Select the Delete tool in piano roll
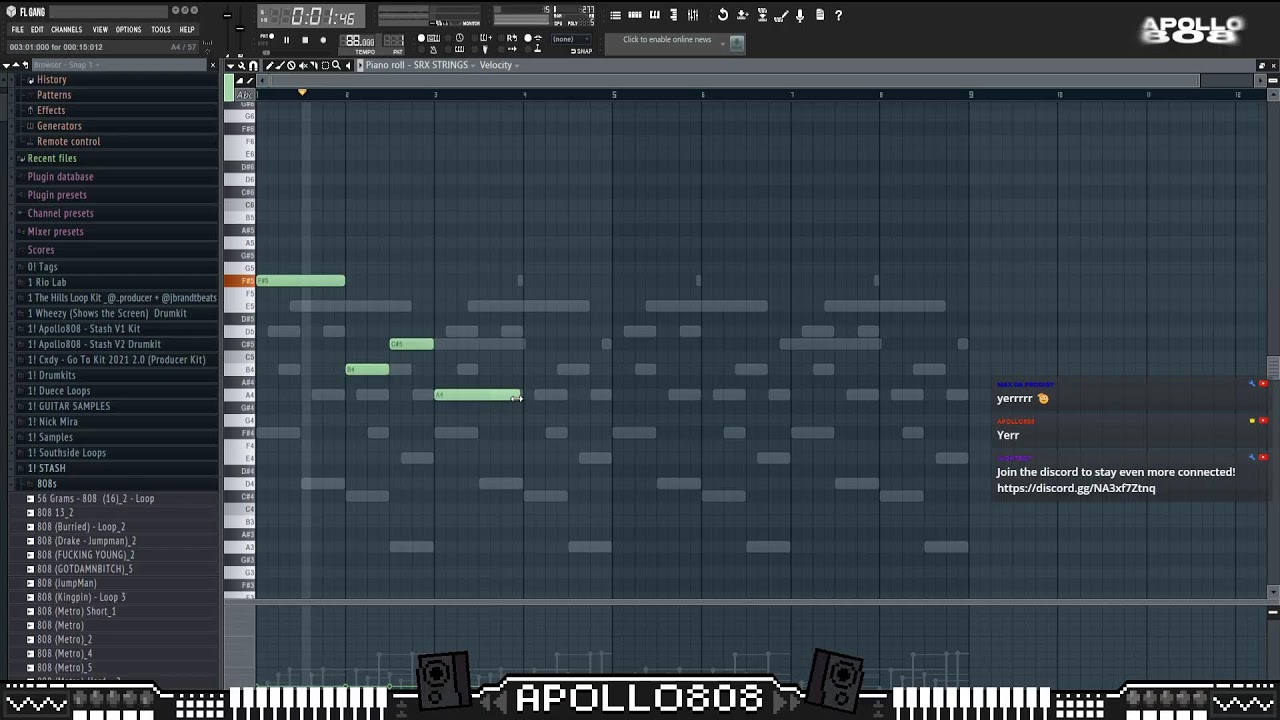This screenshot has width=1280, height=720. 291,65
